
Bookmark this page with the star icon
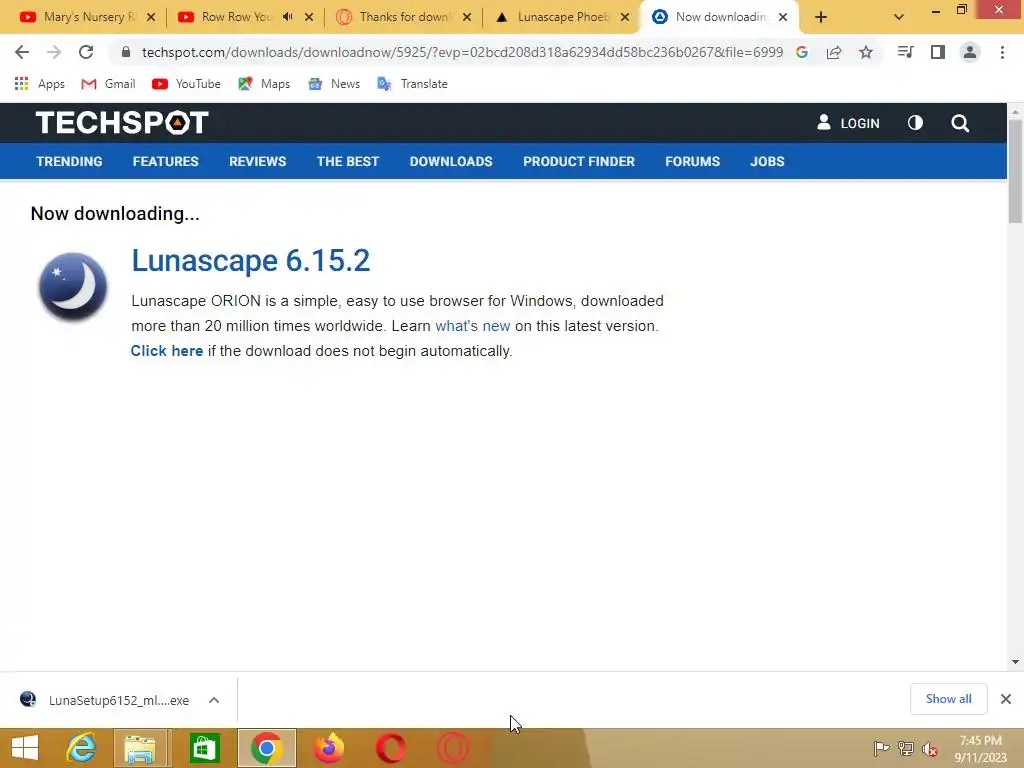tap(866, 52)
